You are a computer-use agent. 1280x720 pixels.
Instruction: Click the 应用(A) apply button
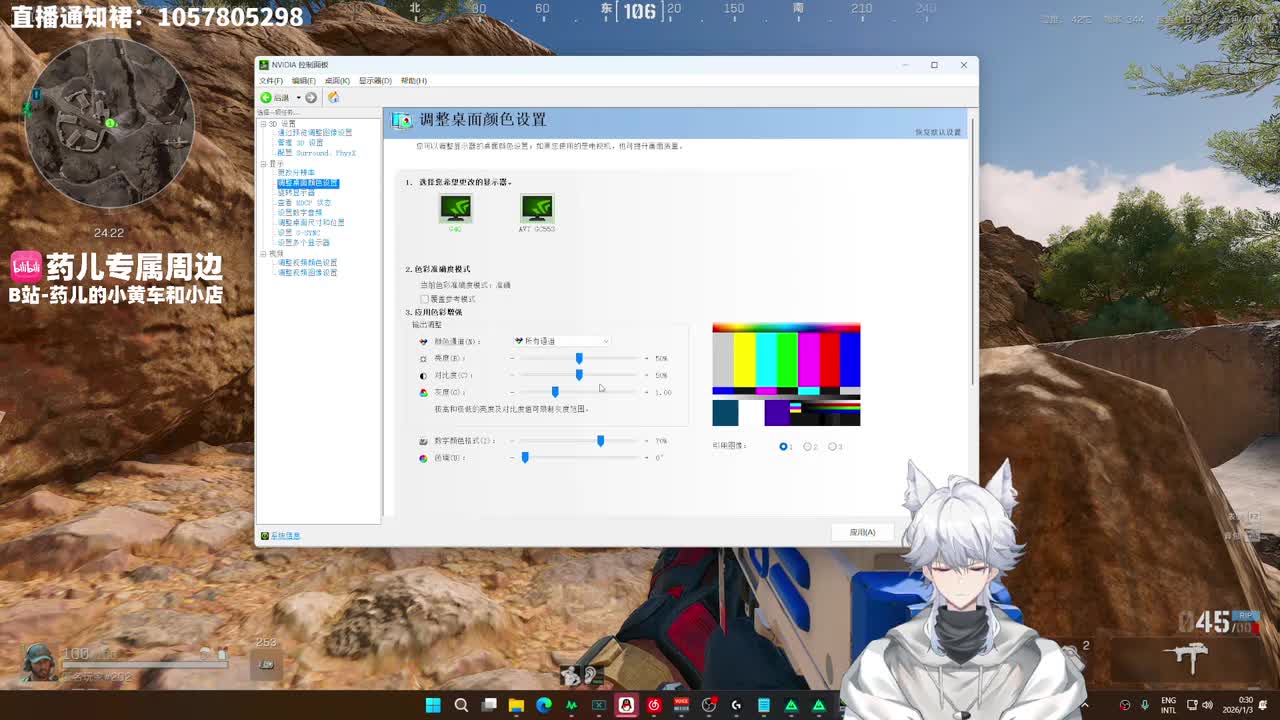click(862, 532)
